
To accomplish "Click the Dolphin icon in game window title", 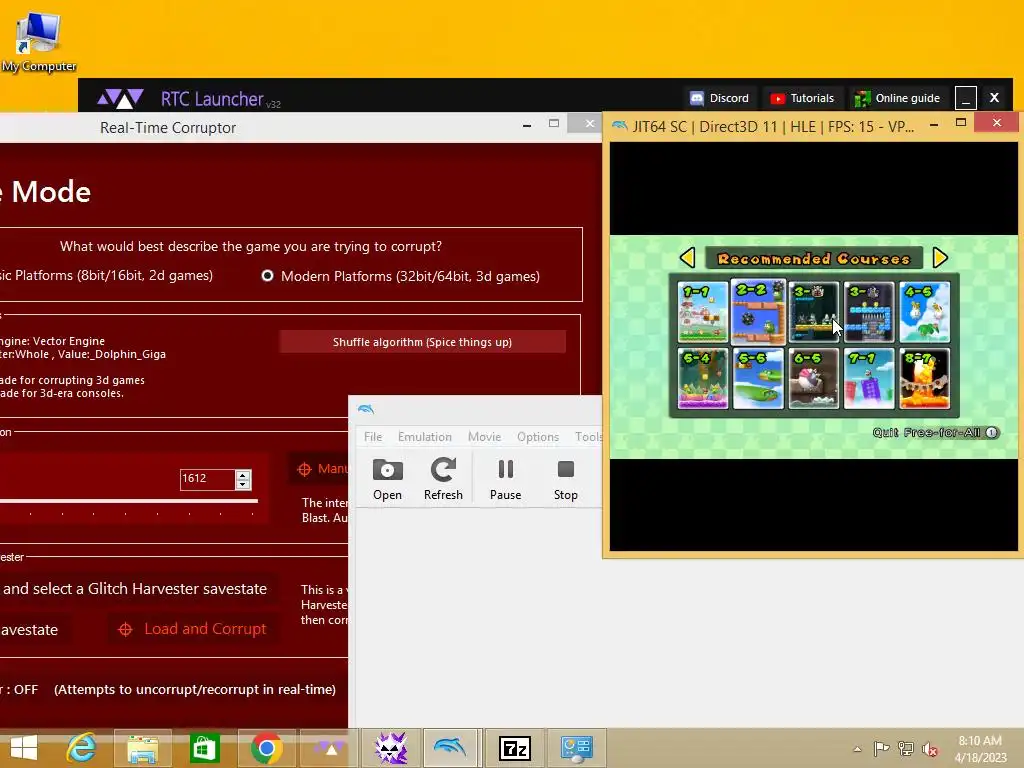I will click(x=620, y=125).
